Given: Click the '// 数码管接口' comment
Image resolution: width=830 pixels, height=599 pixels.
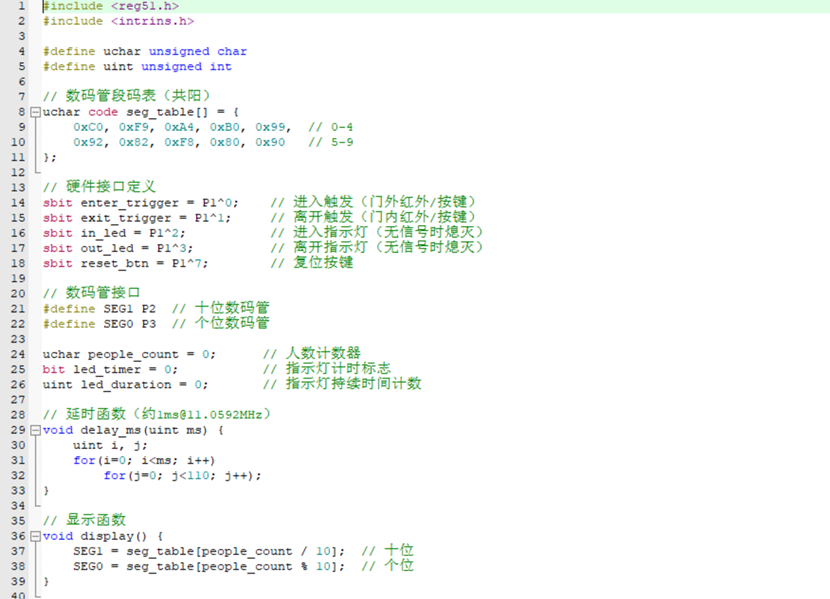Looking at the screenshot, I should coord(92,293).
